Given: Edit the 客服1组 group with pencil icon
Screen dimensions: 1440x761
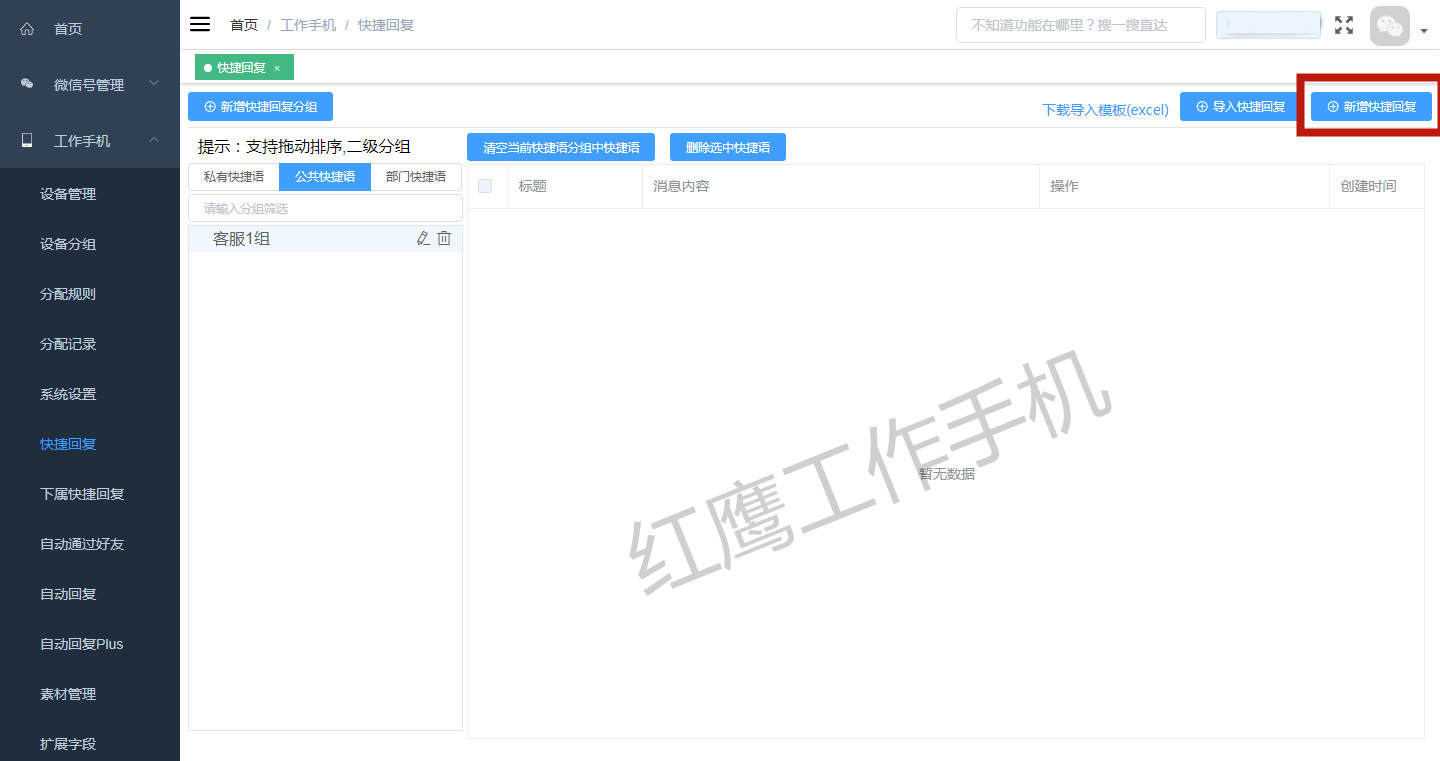Looking at the screenshot, I should pyautogui.click(x=423, y=238).
